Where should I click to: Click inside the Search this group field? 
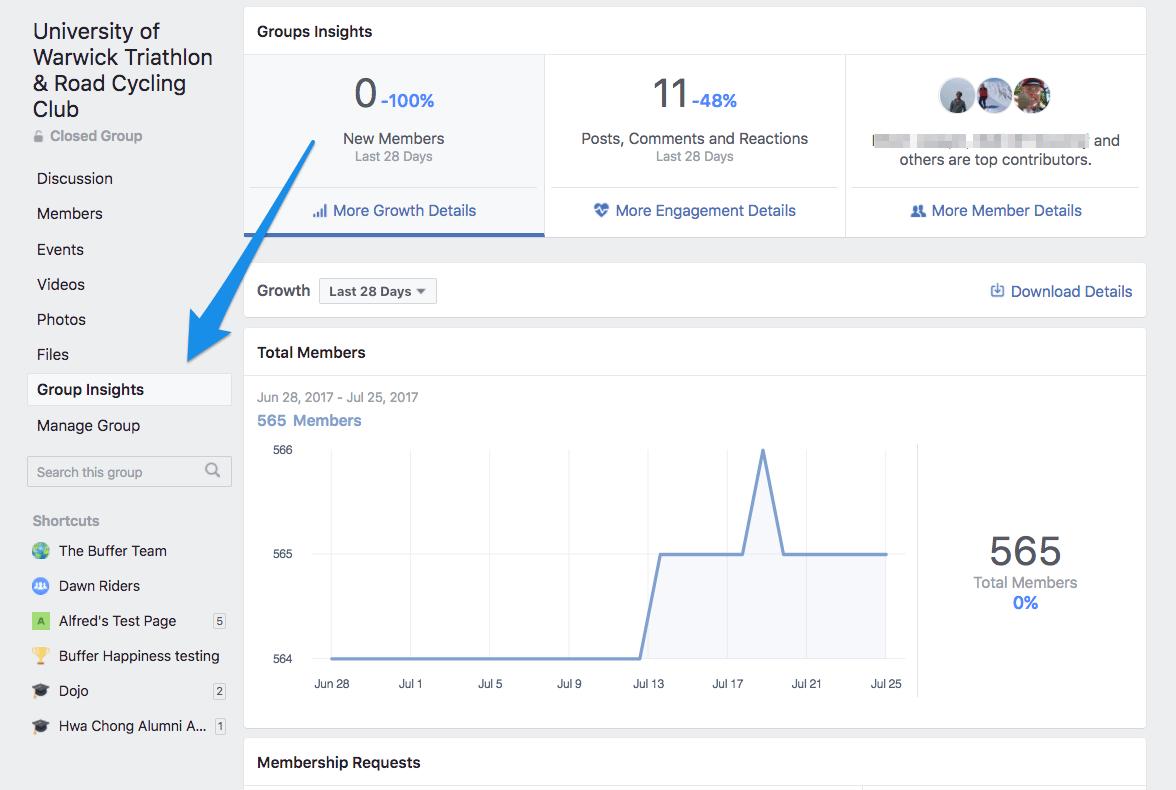[x=115, y=472]
